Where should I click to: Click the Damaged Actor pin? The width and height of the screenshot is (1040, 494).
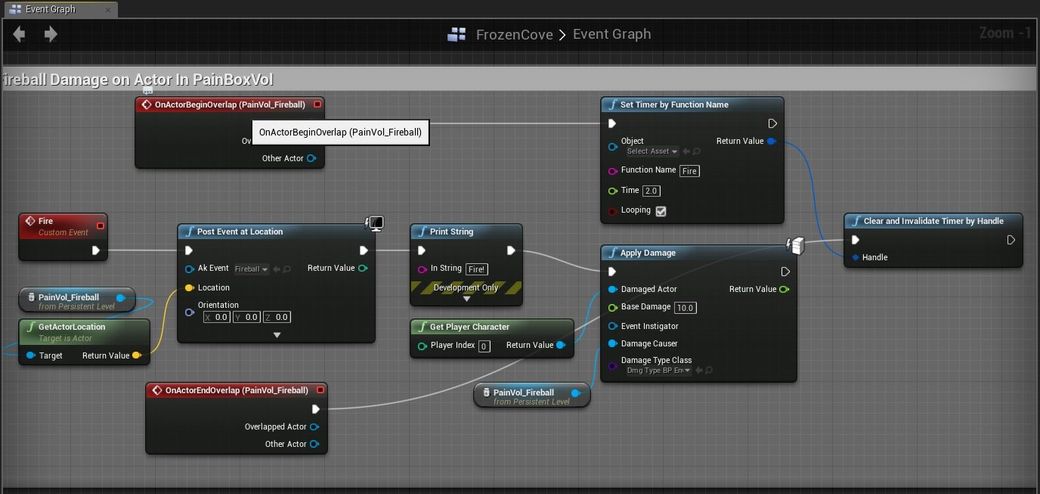coord(613,289)
